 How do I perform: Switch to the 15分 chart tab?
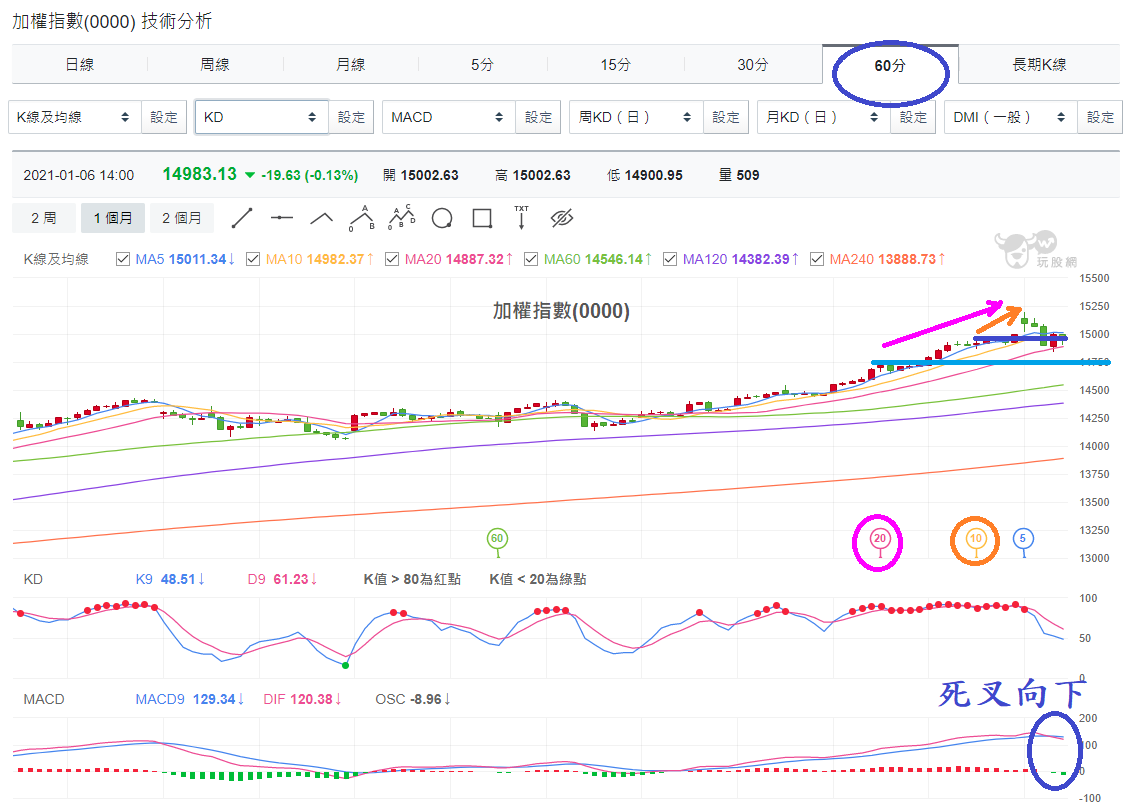coord(615,65)
